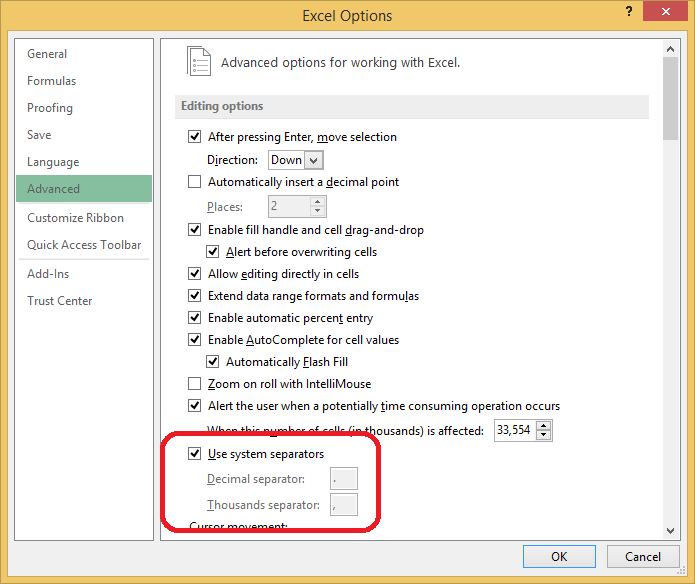Open the Save options category
The image size is (695, 584).
click(84, 135)
